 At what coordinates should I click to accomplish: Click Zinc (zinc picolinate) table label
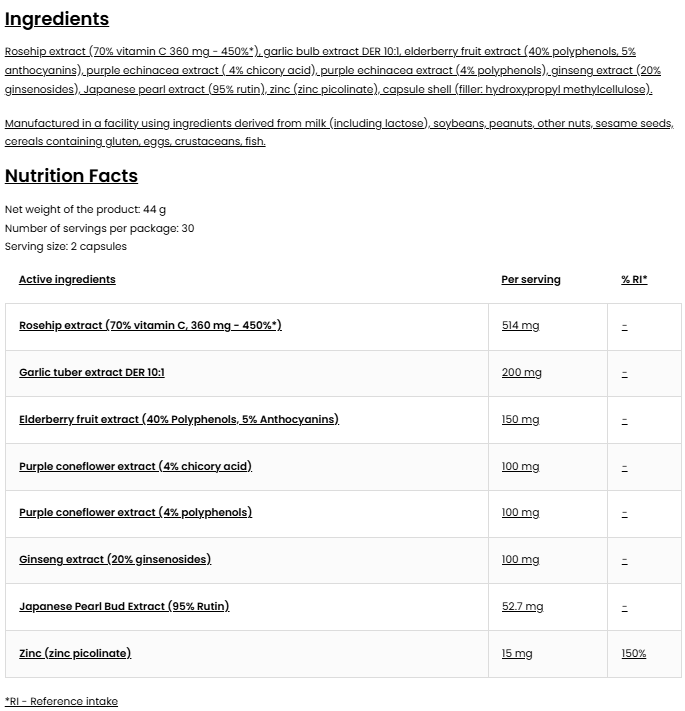coord(75,653)
